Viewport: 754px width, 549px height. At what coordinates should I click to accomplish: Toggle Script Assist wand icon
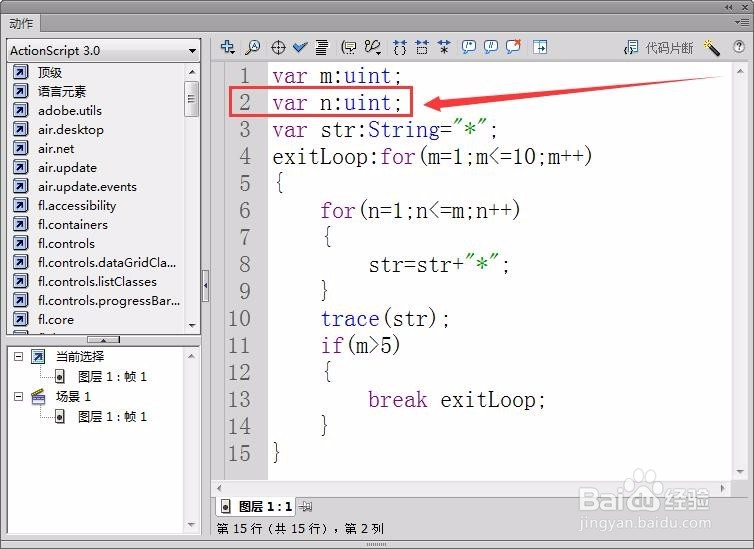tap(712, 48)
